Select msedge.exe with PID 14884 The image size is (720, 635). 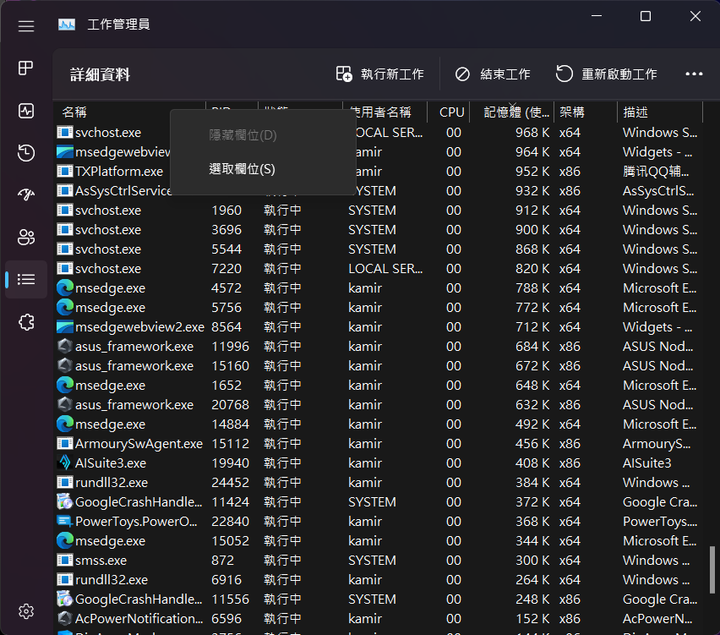(377, 424)
